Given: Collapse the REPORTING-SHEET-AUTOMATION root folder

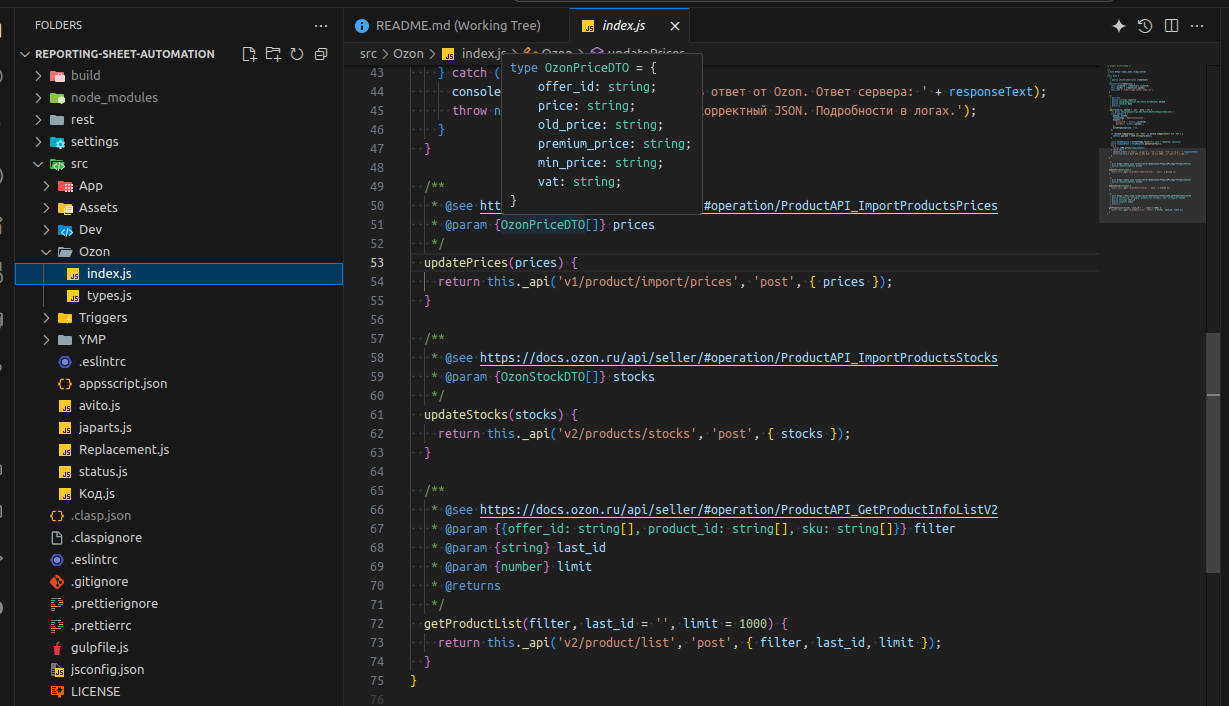Looking at the screenshot, I should [x=25, y=54].
